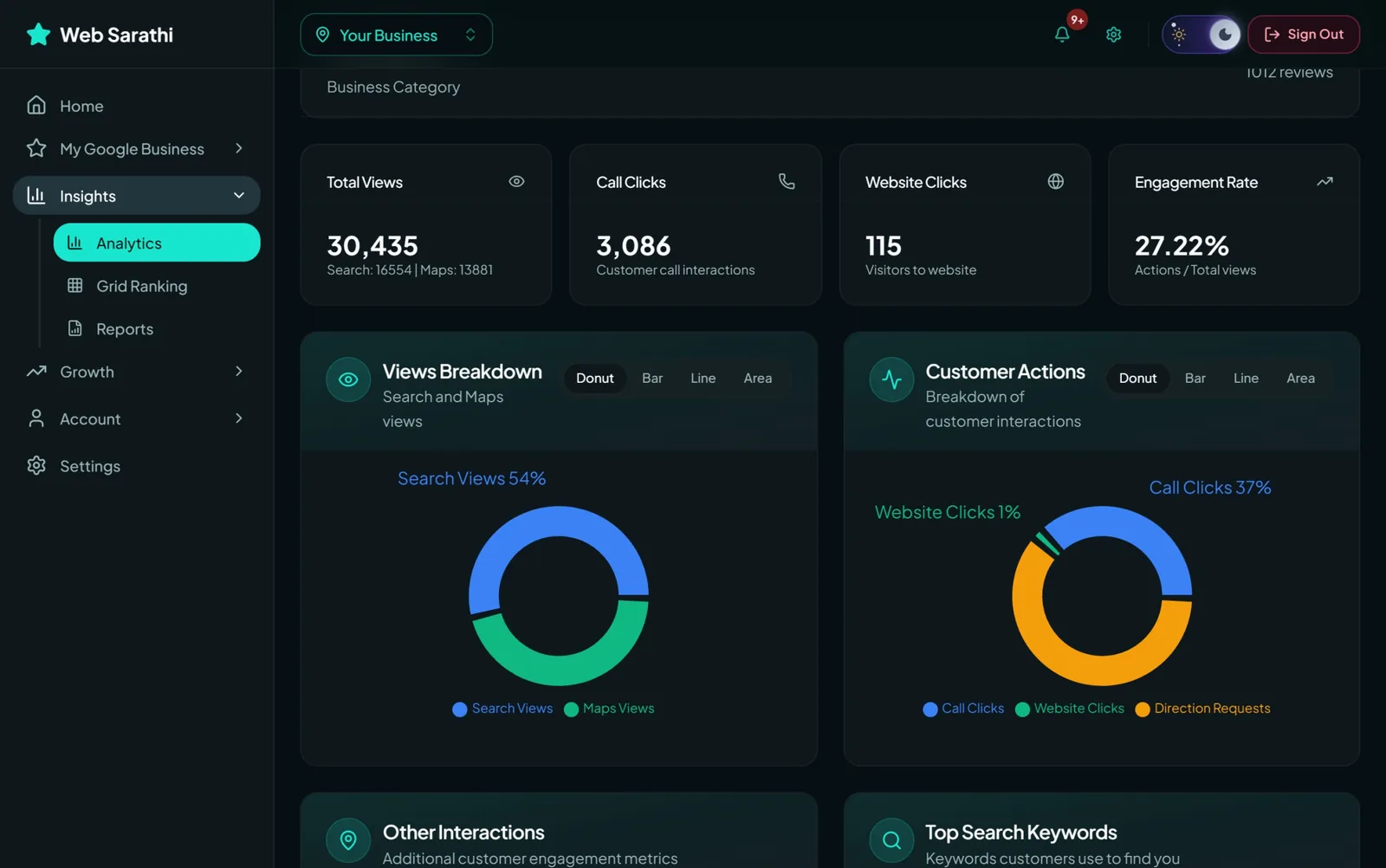Collapse the Insights sidebar section

pos(136,196)
